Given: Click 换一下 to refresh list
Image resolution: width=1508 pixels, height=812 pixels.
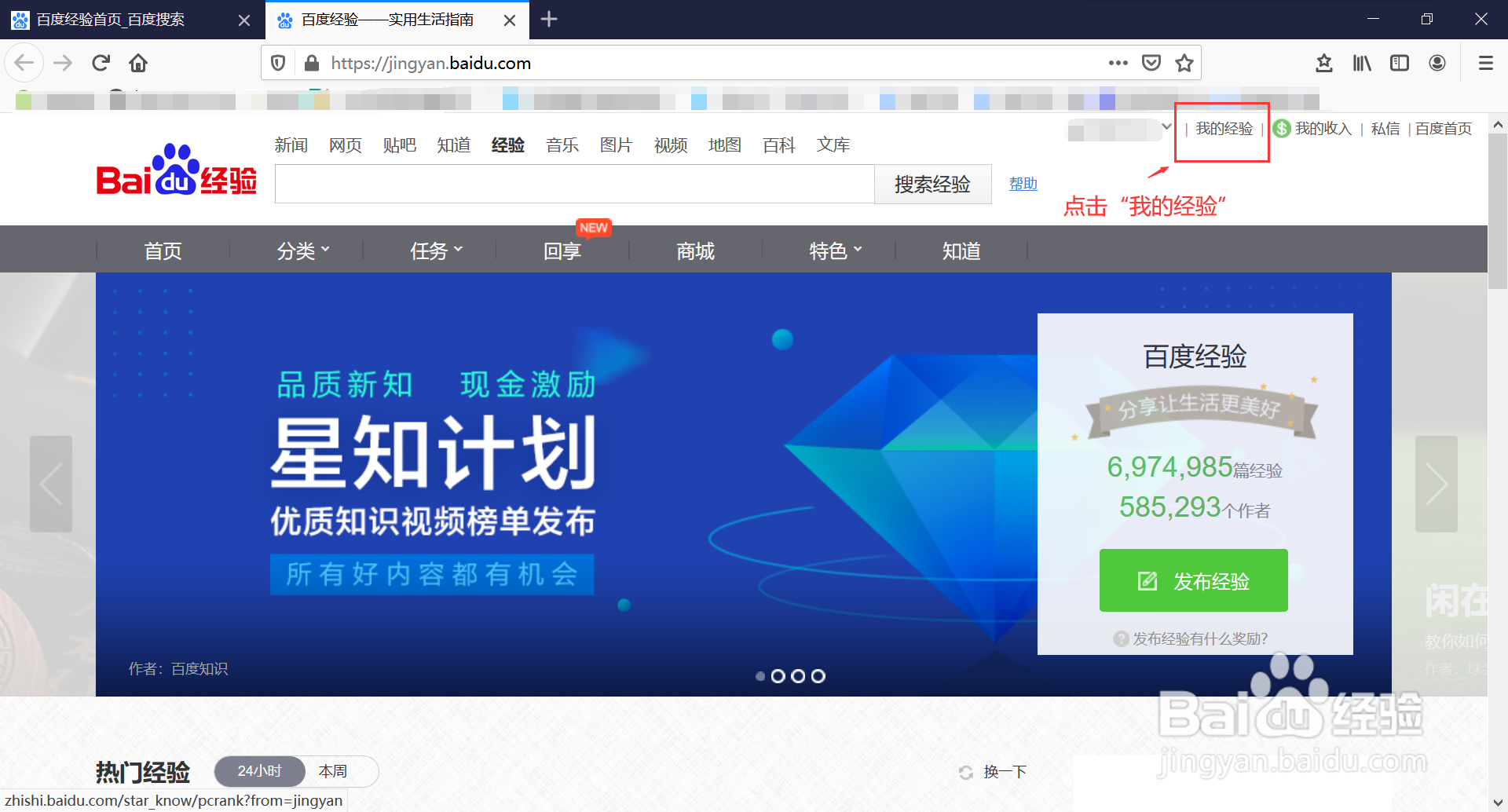Looking at the screenshot, I should [1005, 772].
